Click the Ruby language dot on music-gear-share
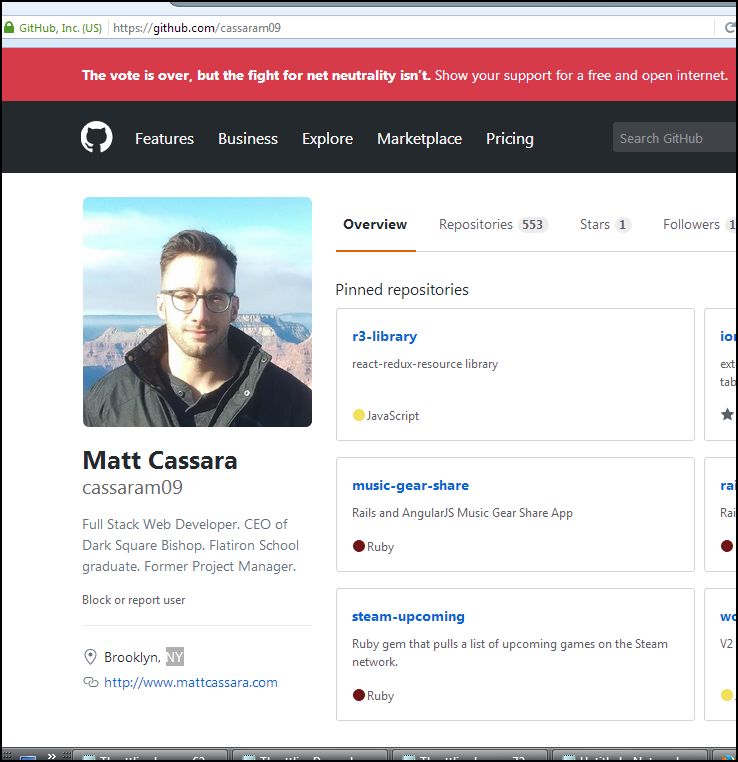Screen dimensions: 738x762 359,546
